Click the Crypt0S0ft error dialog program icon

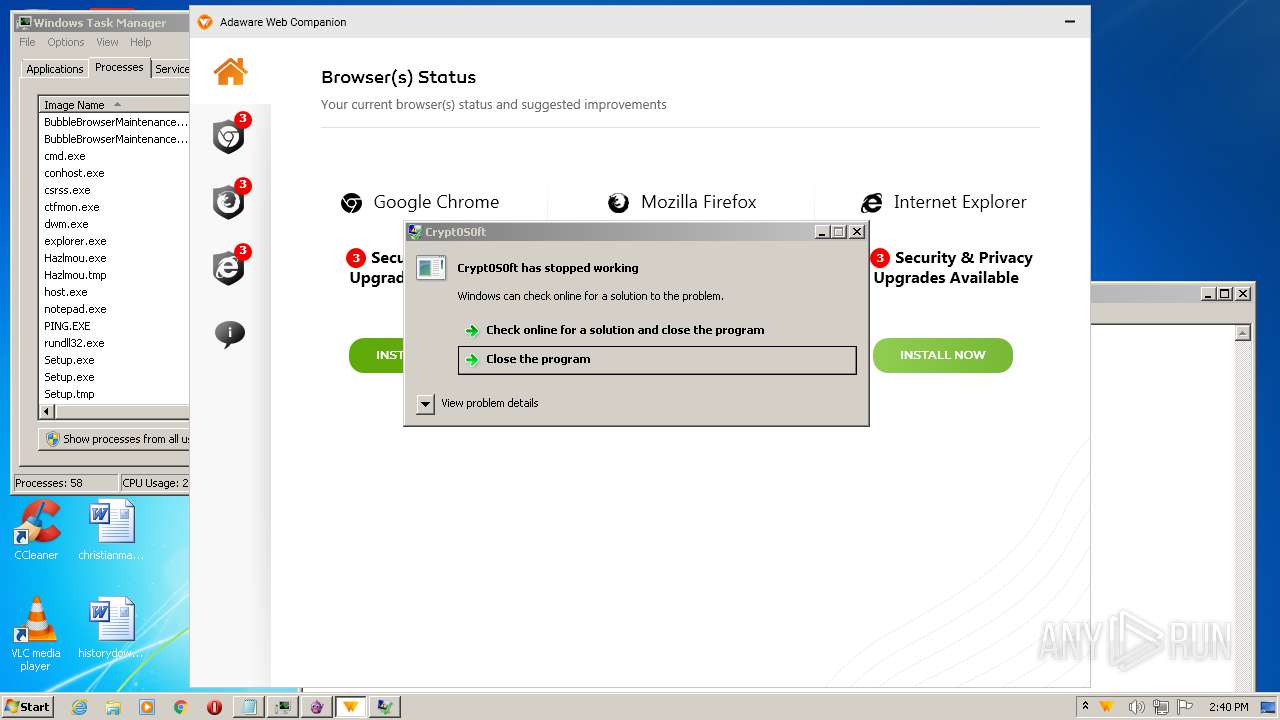point(431,267)
